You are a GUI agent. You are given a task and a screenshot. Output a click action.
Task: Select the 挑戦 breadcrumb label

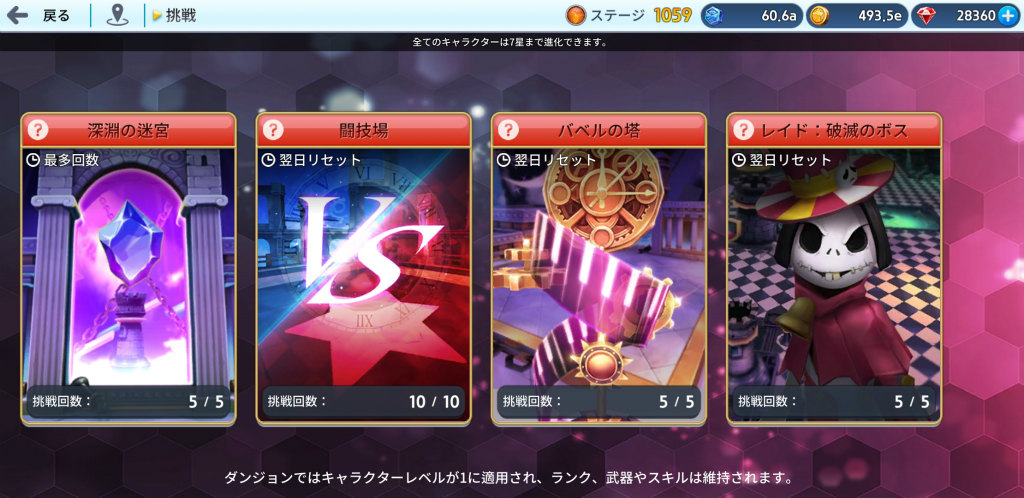coord(180,16)
